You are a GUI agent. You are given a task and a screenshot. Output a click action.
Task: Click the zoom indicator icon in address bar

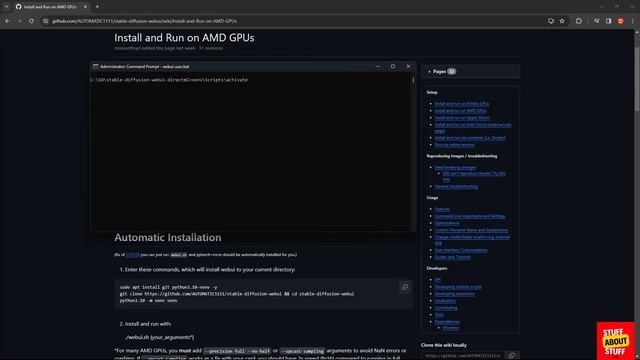tap(551, 21)
